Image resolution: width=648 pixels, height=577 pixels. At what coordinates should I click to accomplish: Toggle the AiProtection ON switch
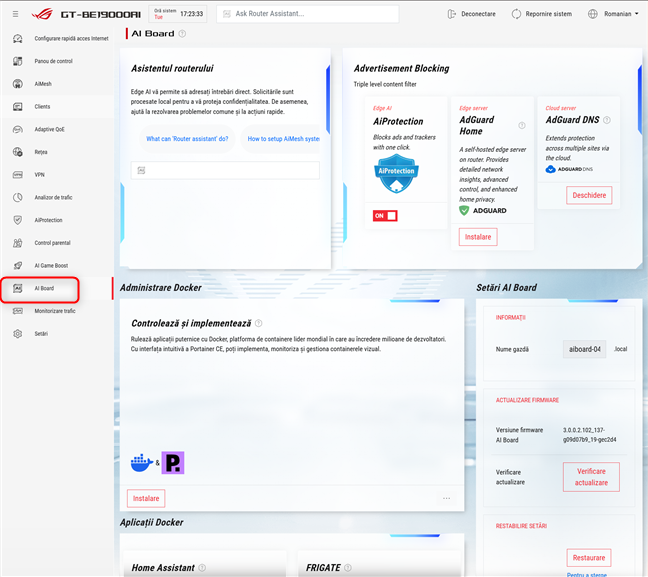click(385, 216)
